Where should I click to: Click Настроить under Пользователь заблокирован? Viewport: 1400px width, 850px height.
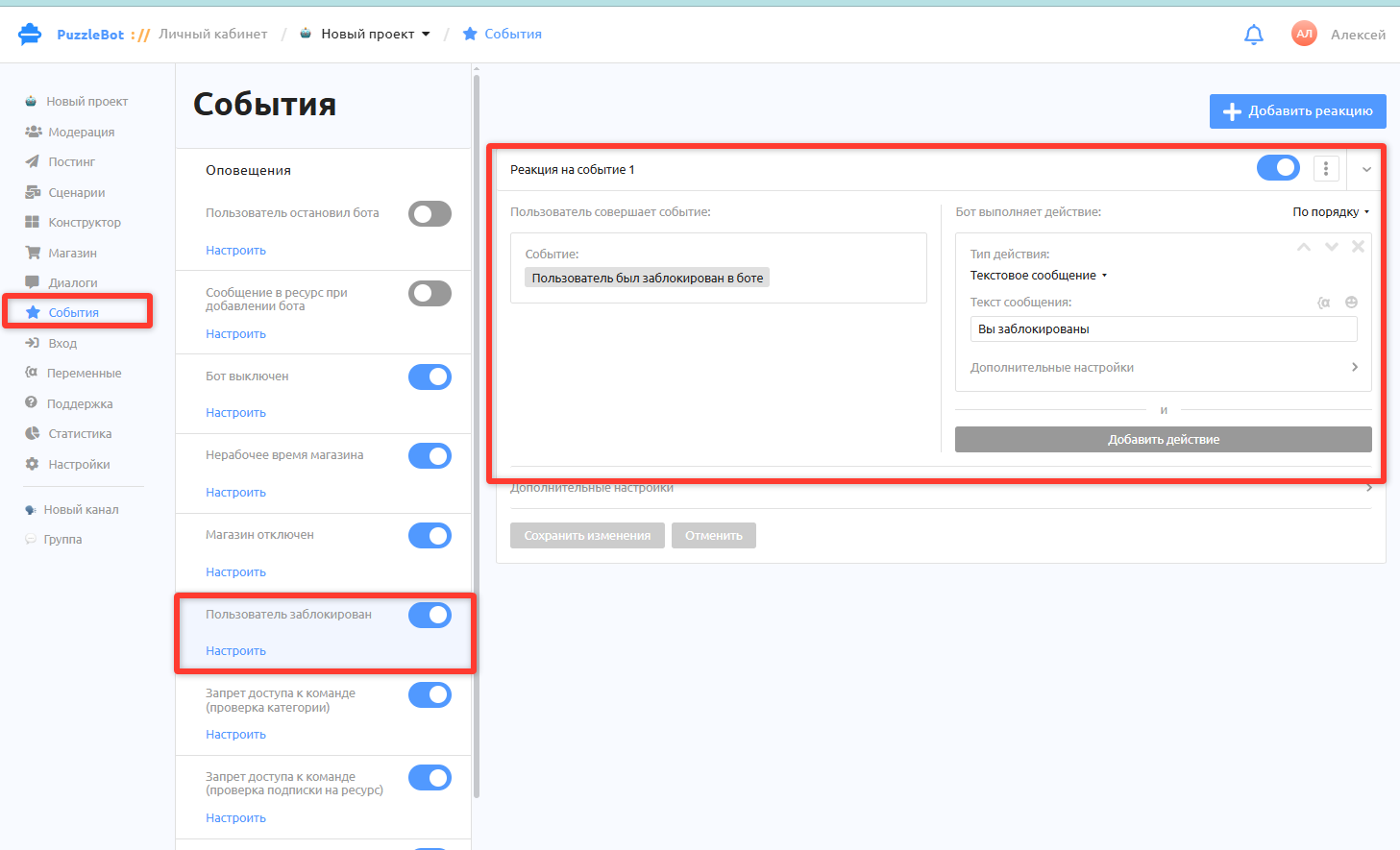[x=235, y=651]
